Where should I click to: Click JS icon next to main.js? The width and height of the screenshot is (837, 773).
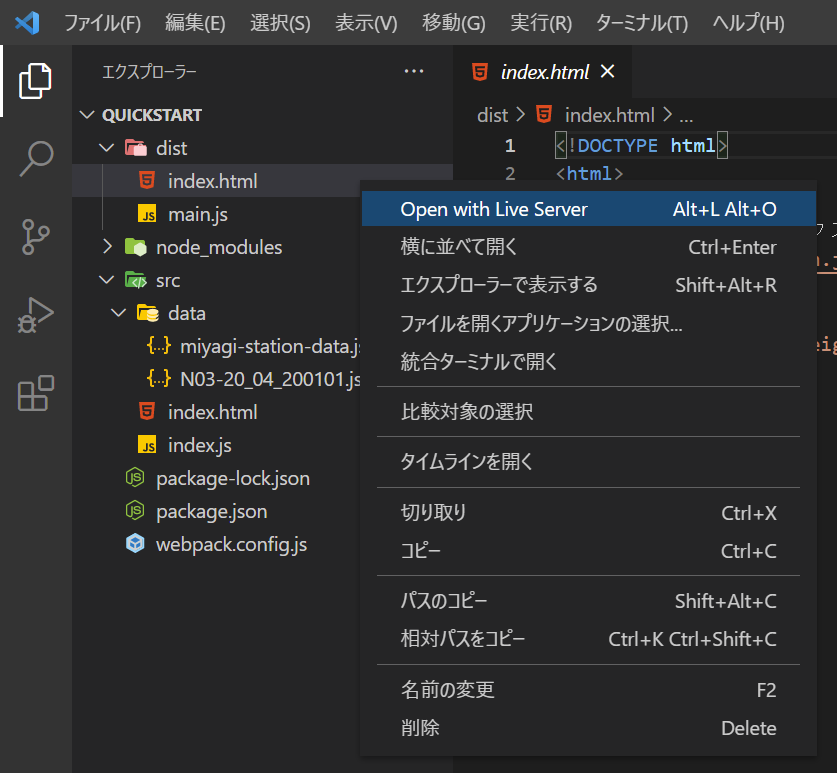147,214
